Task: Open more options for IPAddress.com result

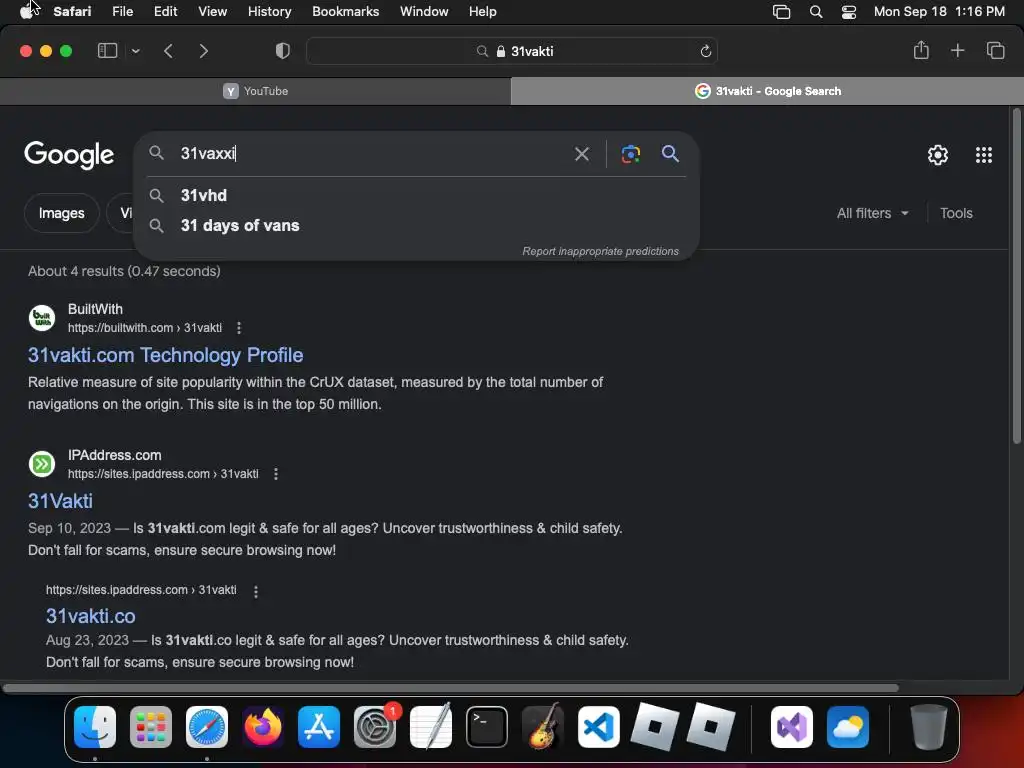Action: 276,474
